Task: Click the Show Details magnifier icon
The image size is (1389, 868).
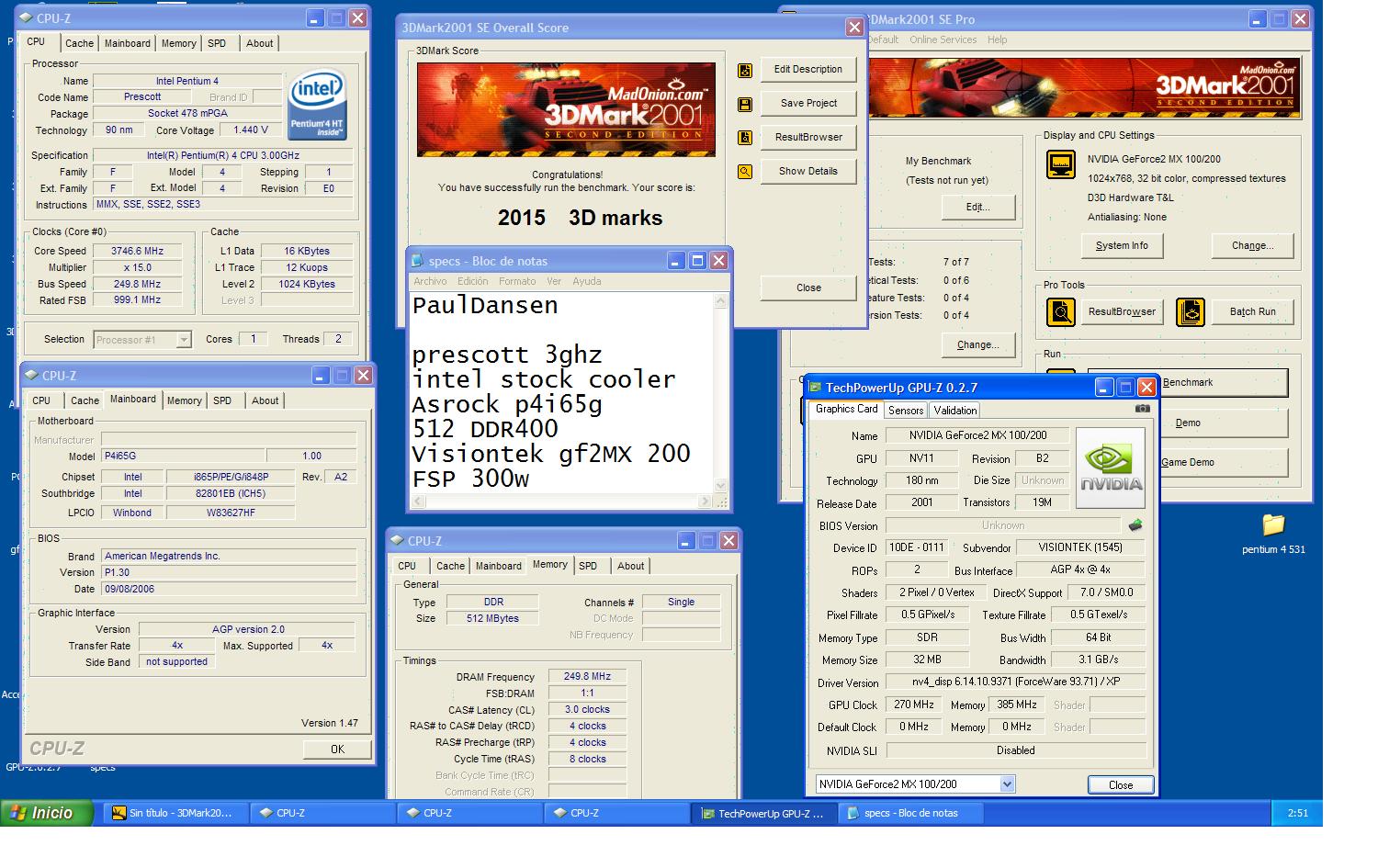Action: point(745,172)
